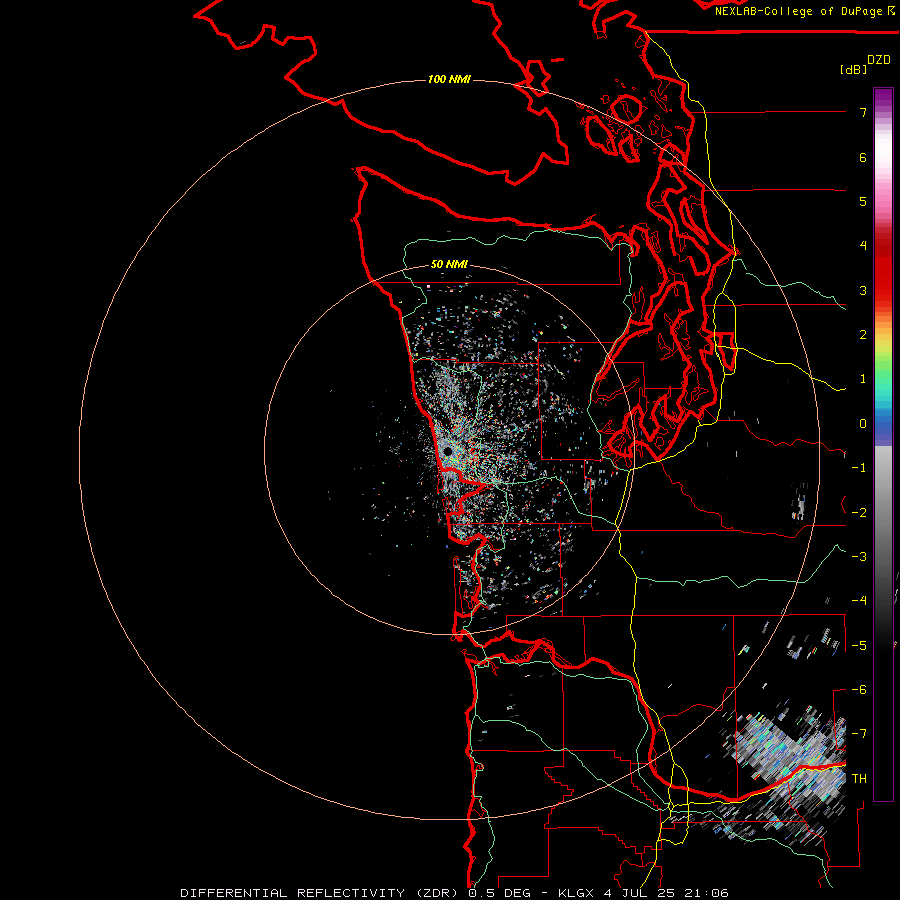Click the 3 dB value on color scale
900x900 pixels.
pos(863,290)
